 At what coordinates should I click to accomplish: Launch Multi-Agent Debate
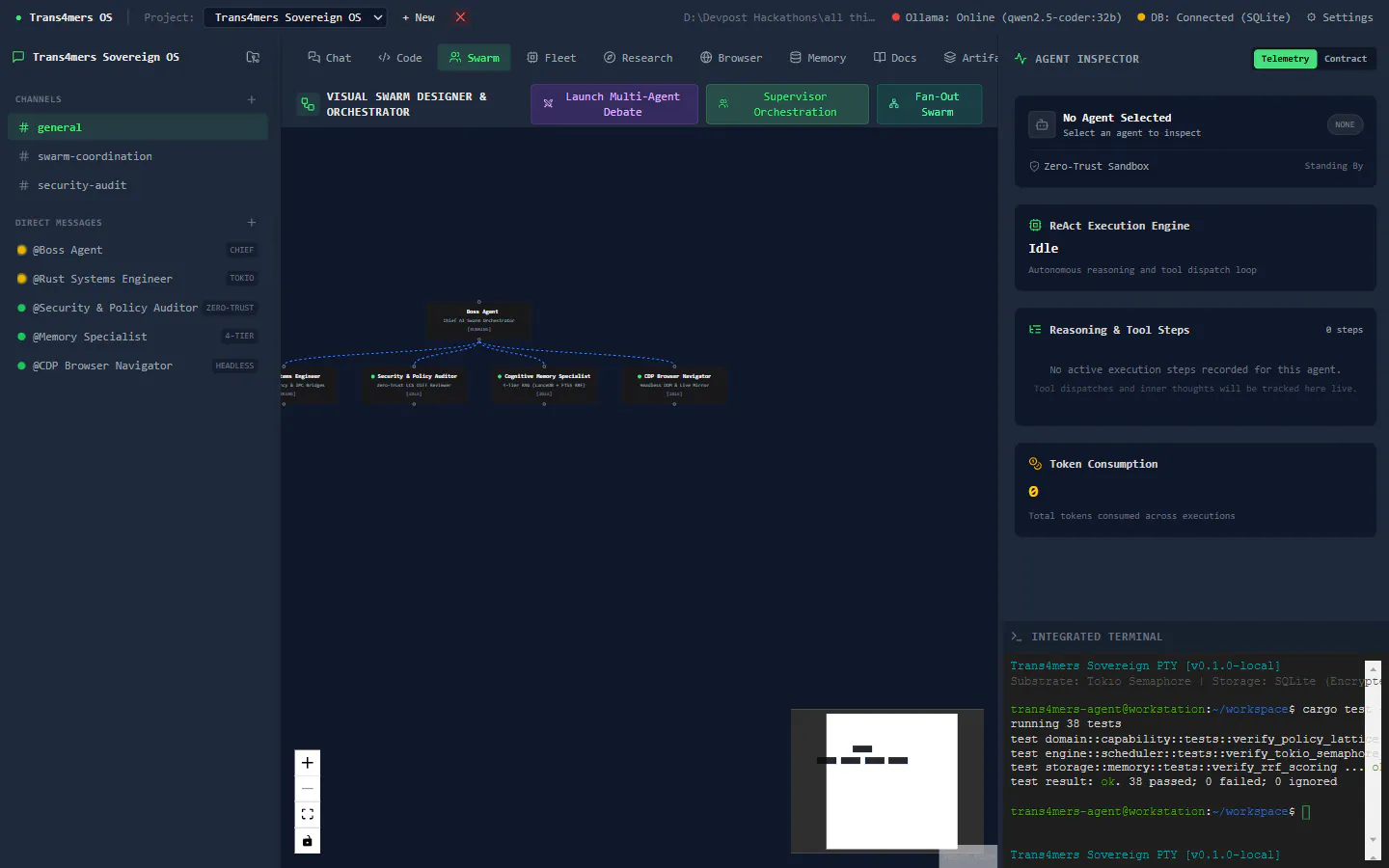614,104
